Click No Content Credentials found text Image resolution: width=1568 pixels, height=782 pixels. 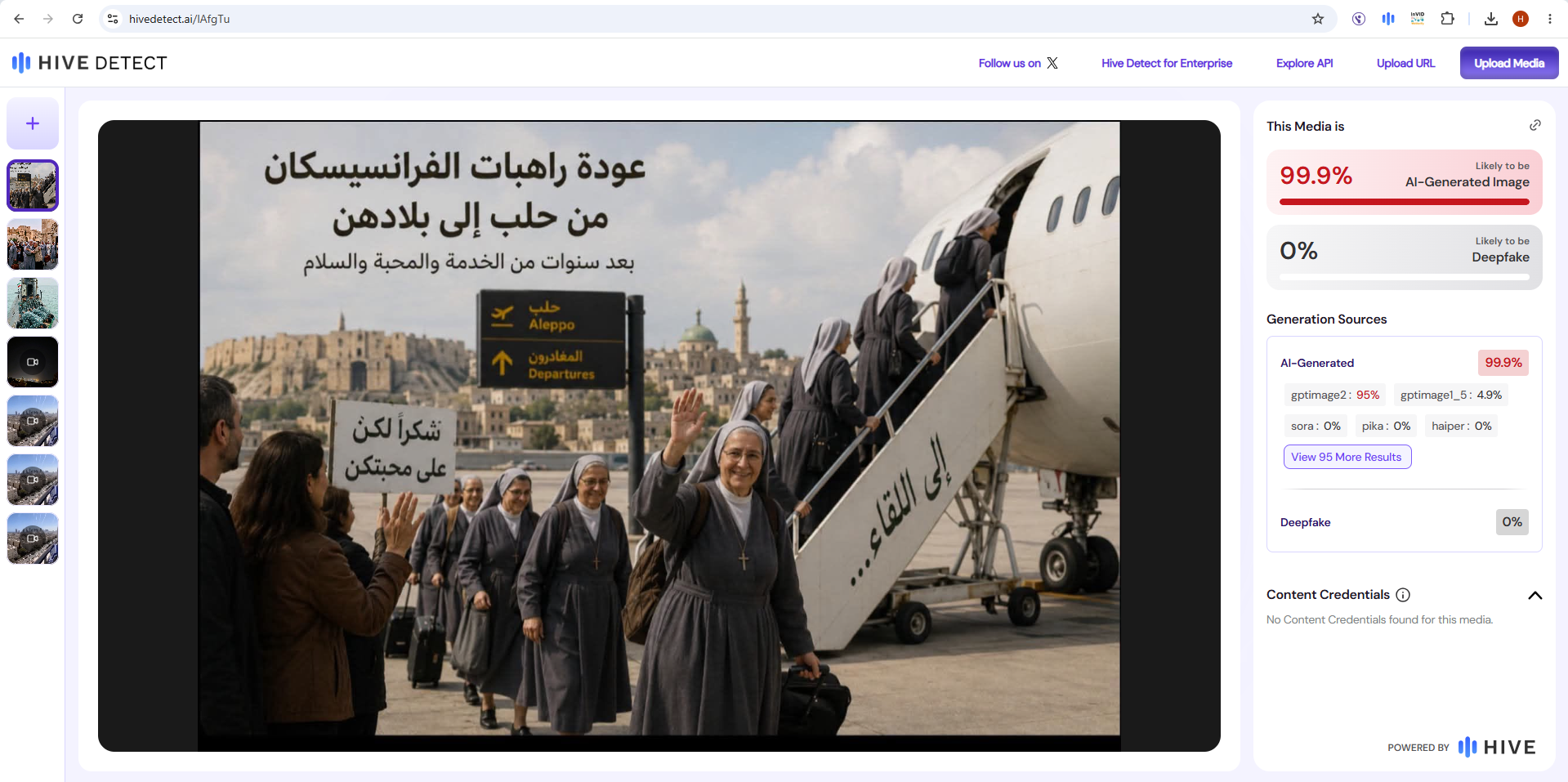(x=1379, y=620)
